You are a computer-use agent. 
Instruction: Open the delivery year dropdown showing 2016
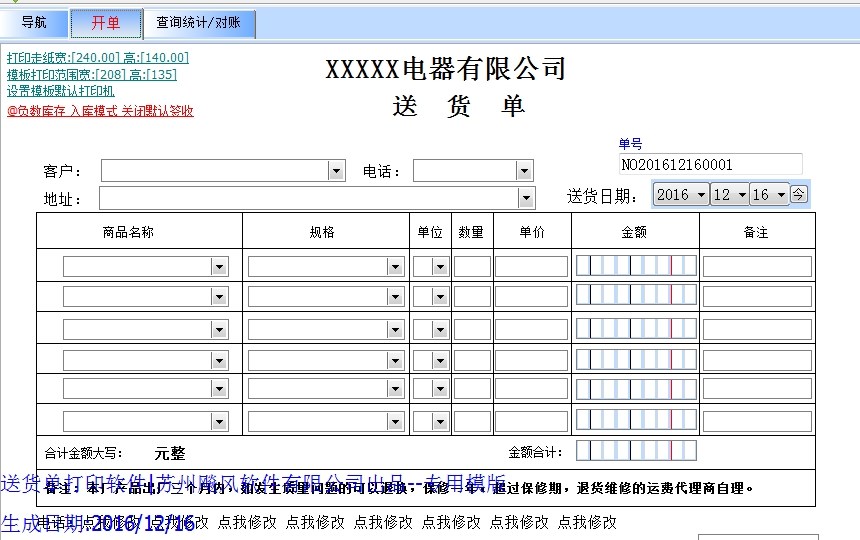pyautogui.click(x=700, y=195)
